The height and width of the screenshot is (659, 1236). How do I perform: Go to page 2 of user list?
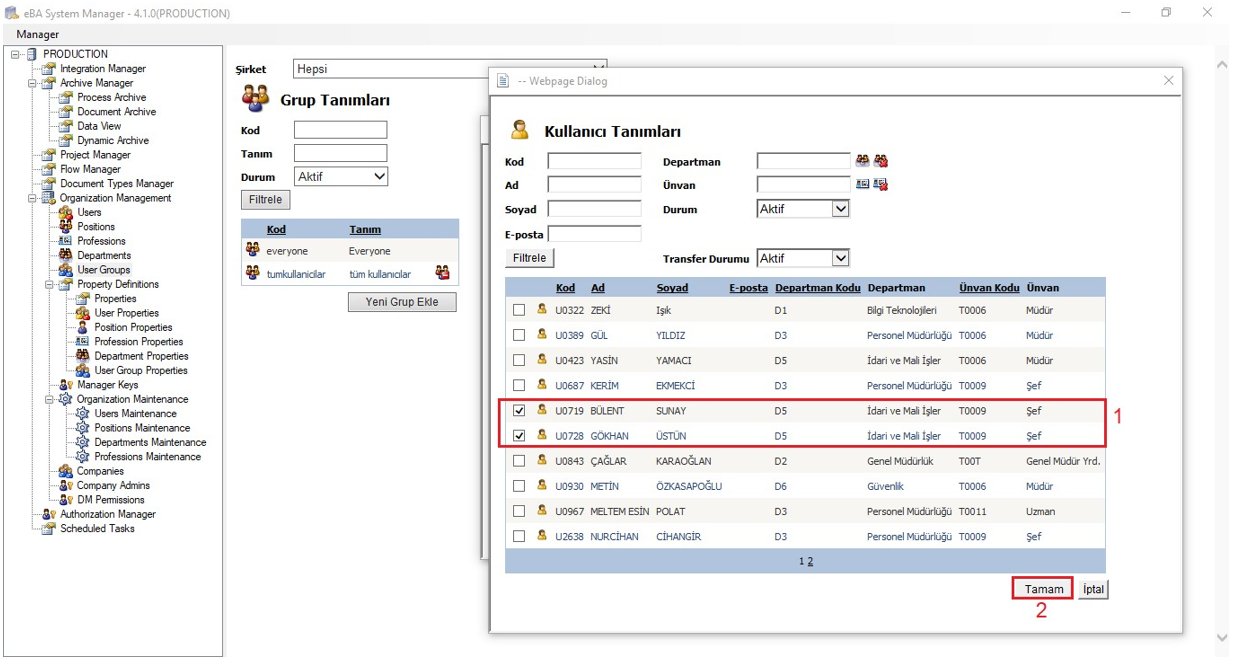tap(810, 562)
